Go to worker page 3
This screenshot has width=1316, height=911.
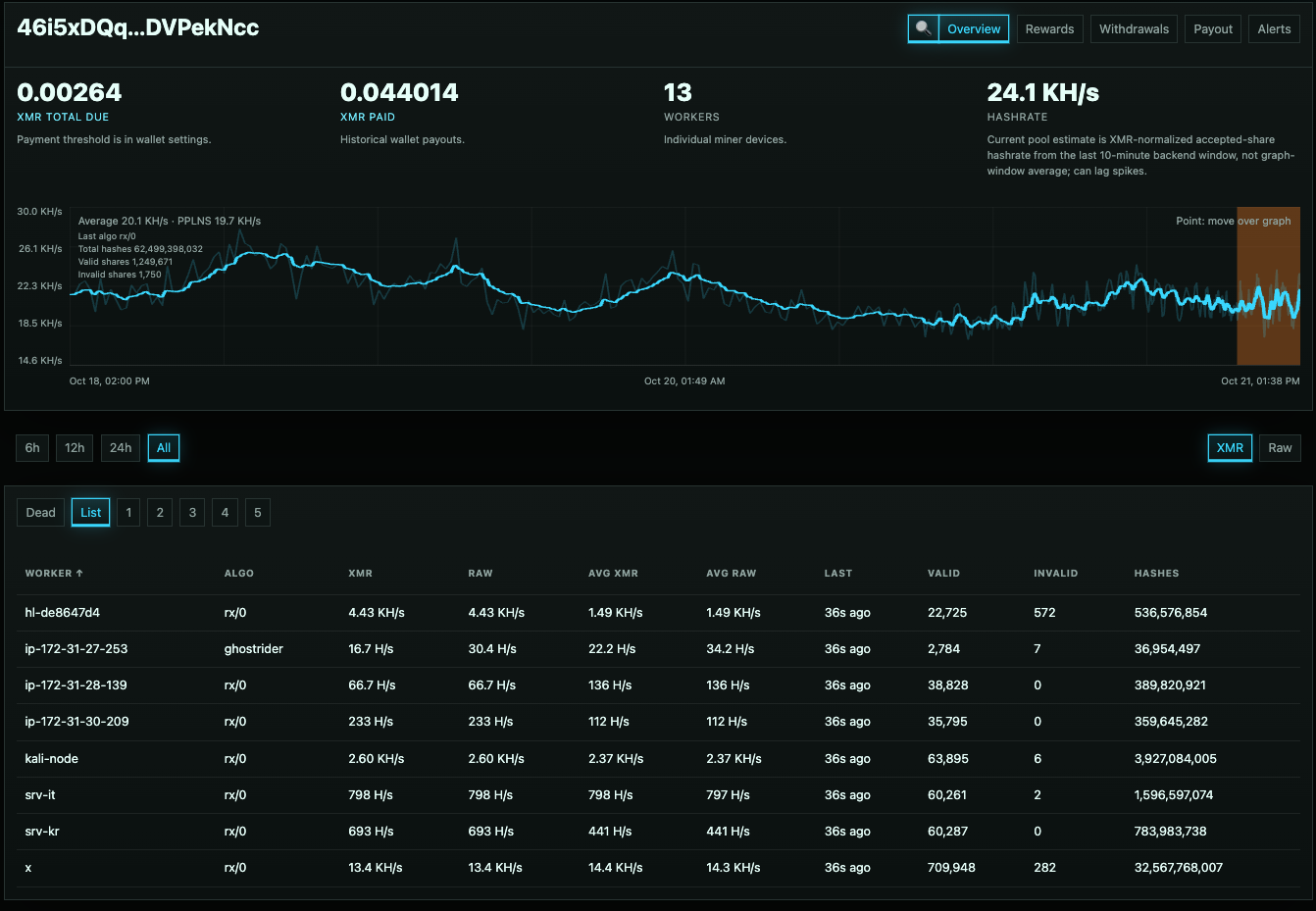192,513
